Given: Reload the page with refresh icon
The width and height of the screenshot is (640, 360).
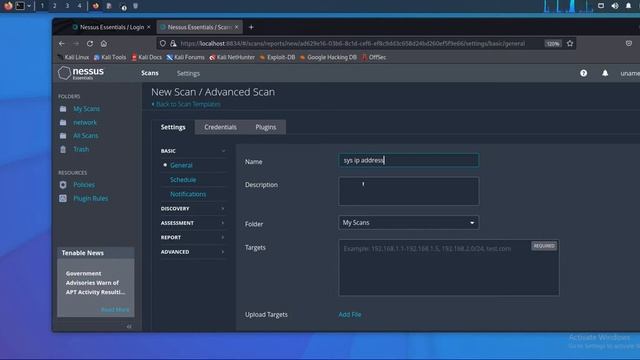Looking at the screenshot, I should (90, 43).
